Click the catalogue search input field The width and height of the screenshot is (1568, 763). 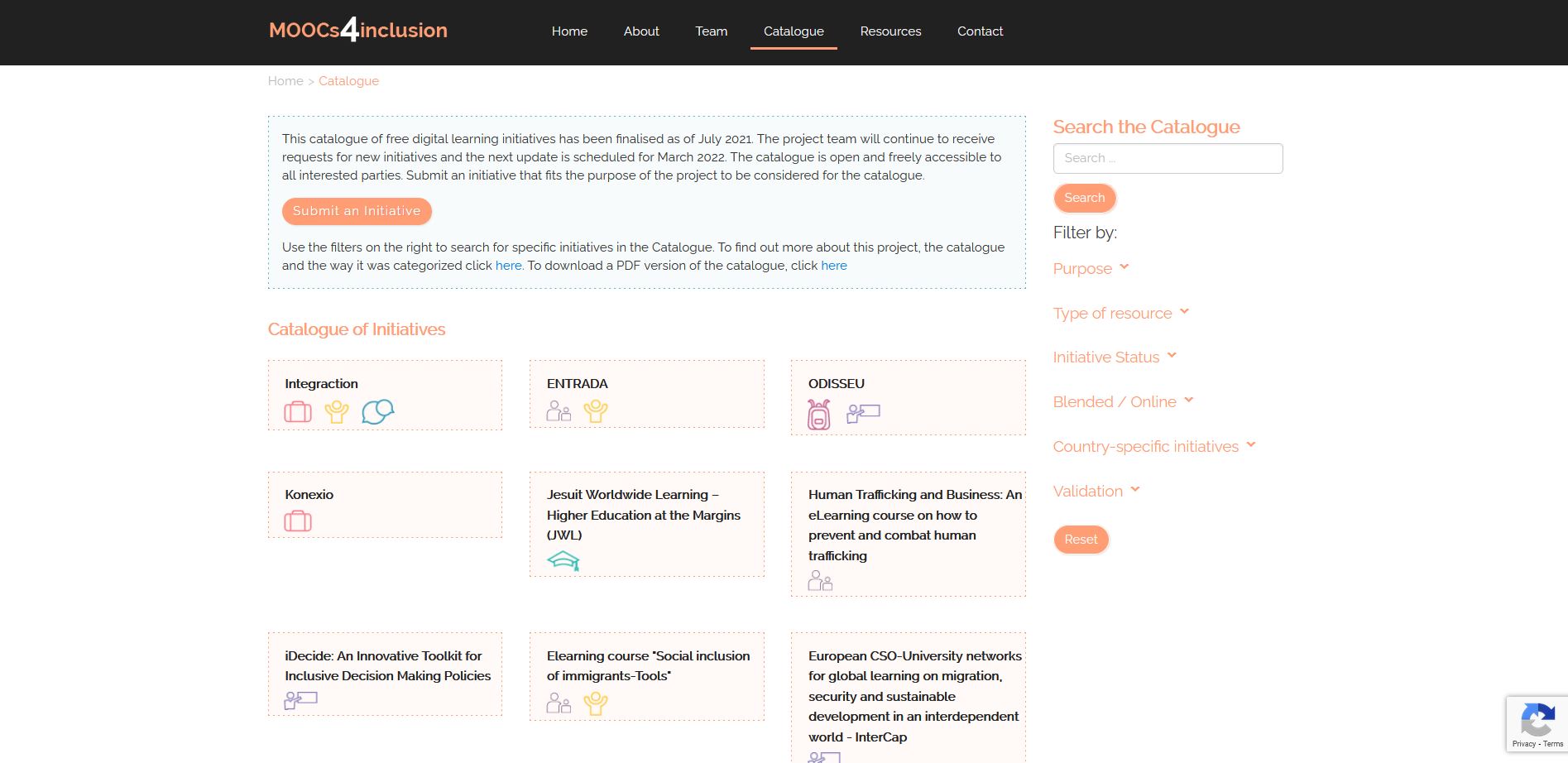(1168, 158)
